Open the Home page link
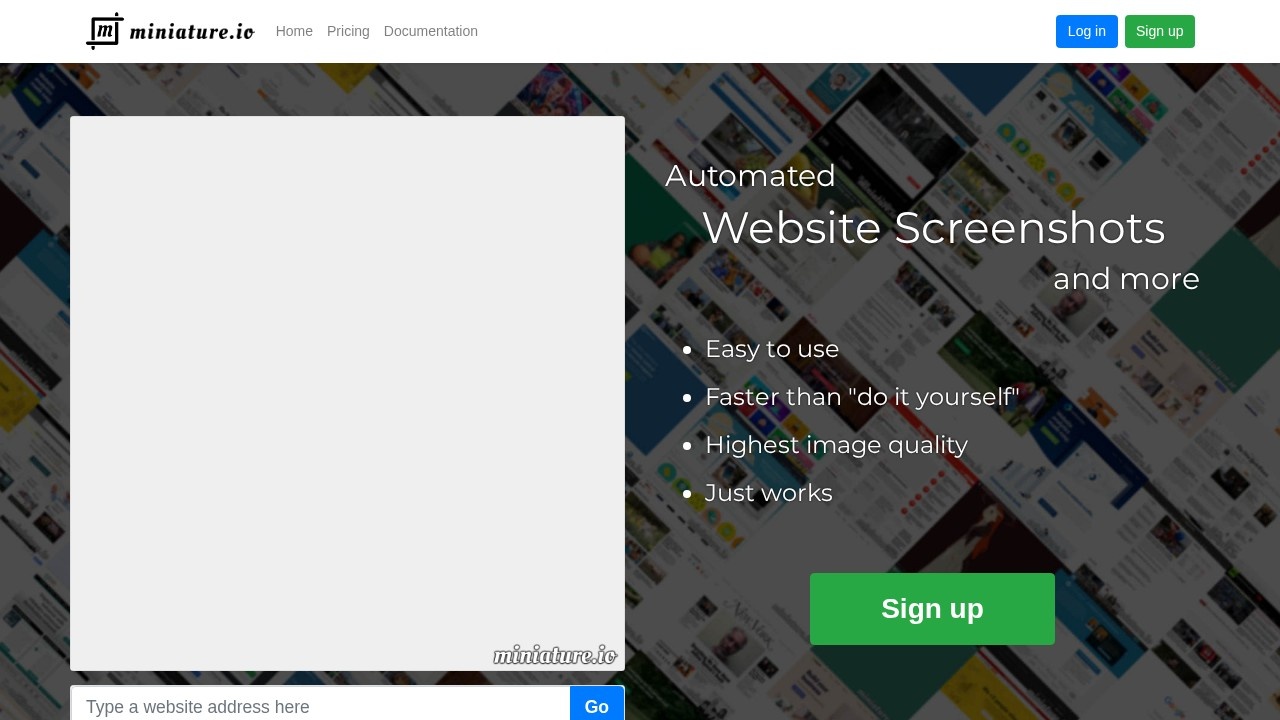 pyautogui.click(x=294, y=31)
